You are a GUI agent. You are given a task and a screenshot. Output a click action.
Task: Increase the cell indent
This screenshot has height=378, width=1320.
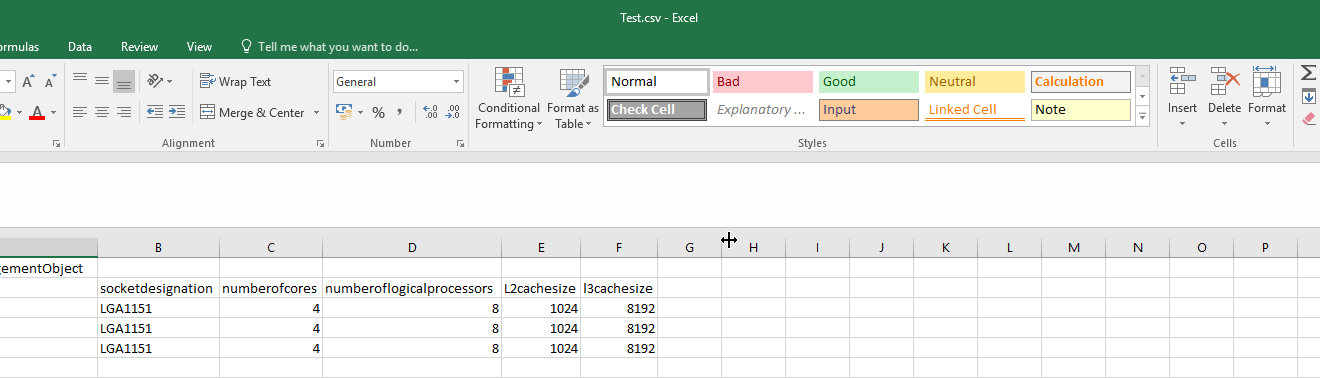pos(177,112)
